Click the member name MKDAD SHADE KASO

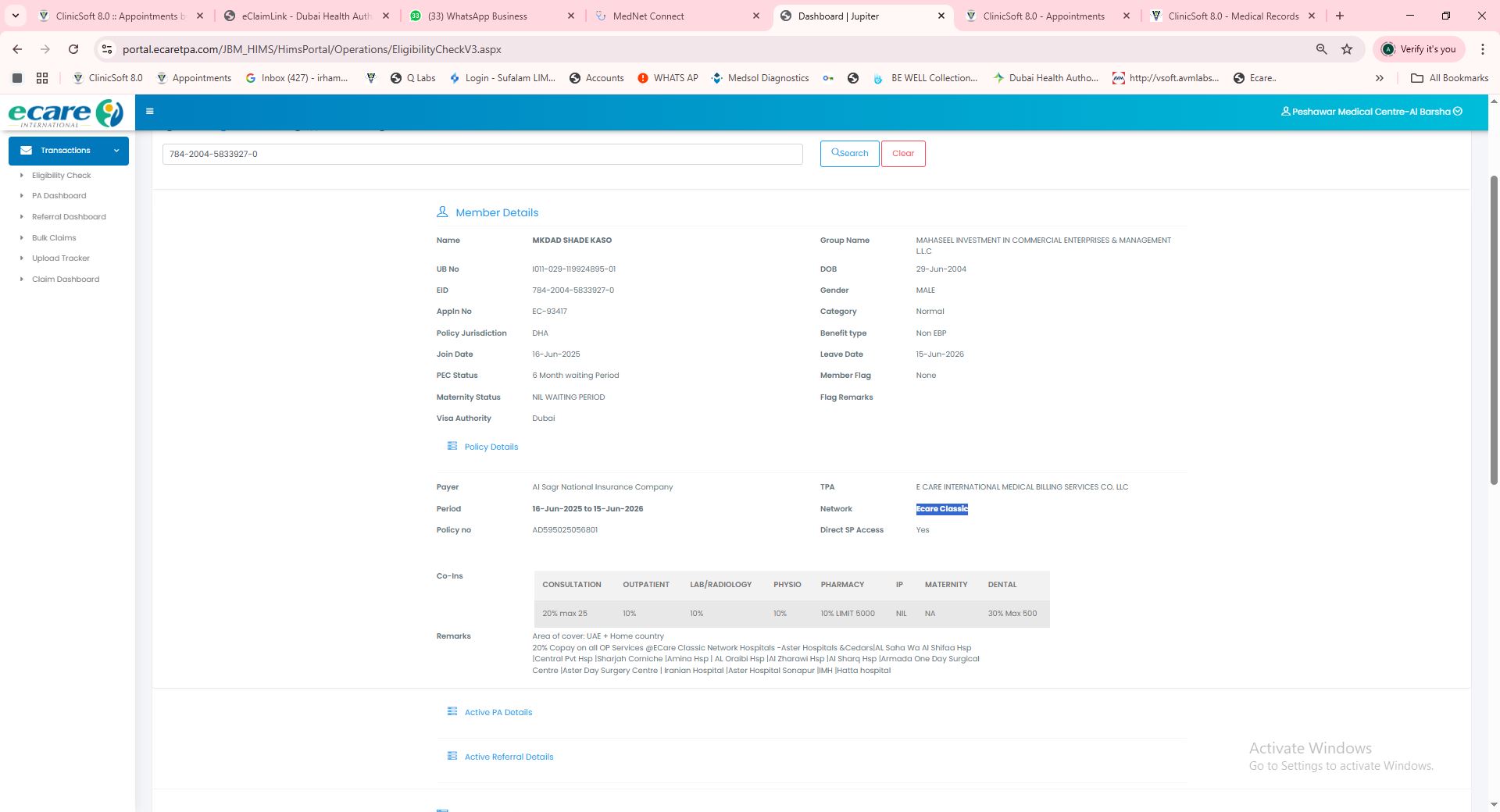(572, 240)
